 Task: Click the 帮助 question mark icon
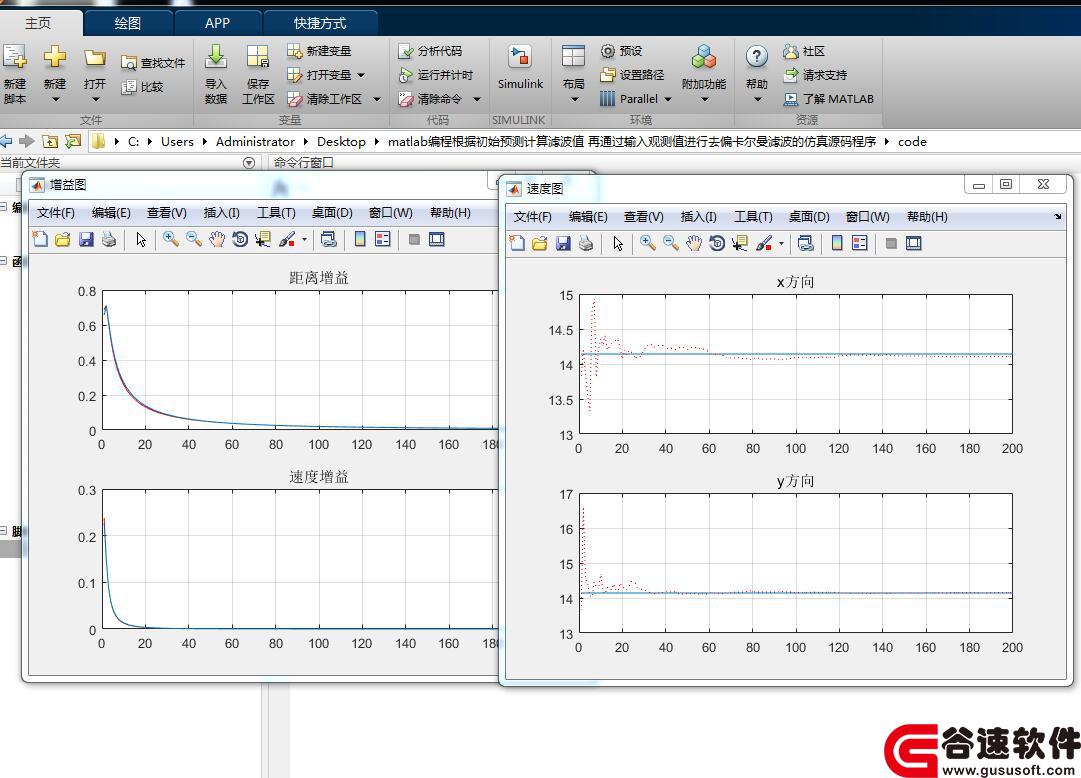(756, 57)
